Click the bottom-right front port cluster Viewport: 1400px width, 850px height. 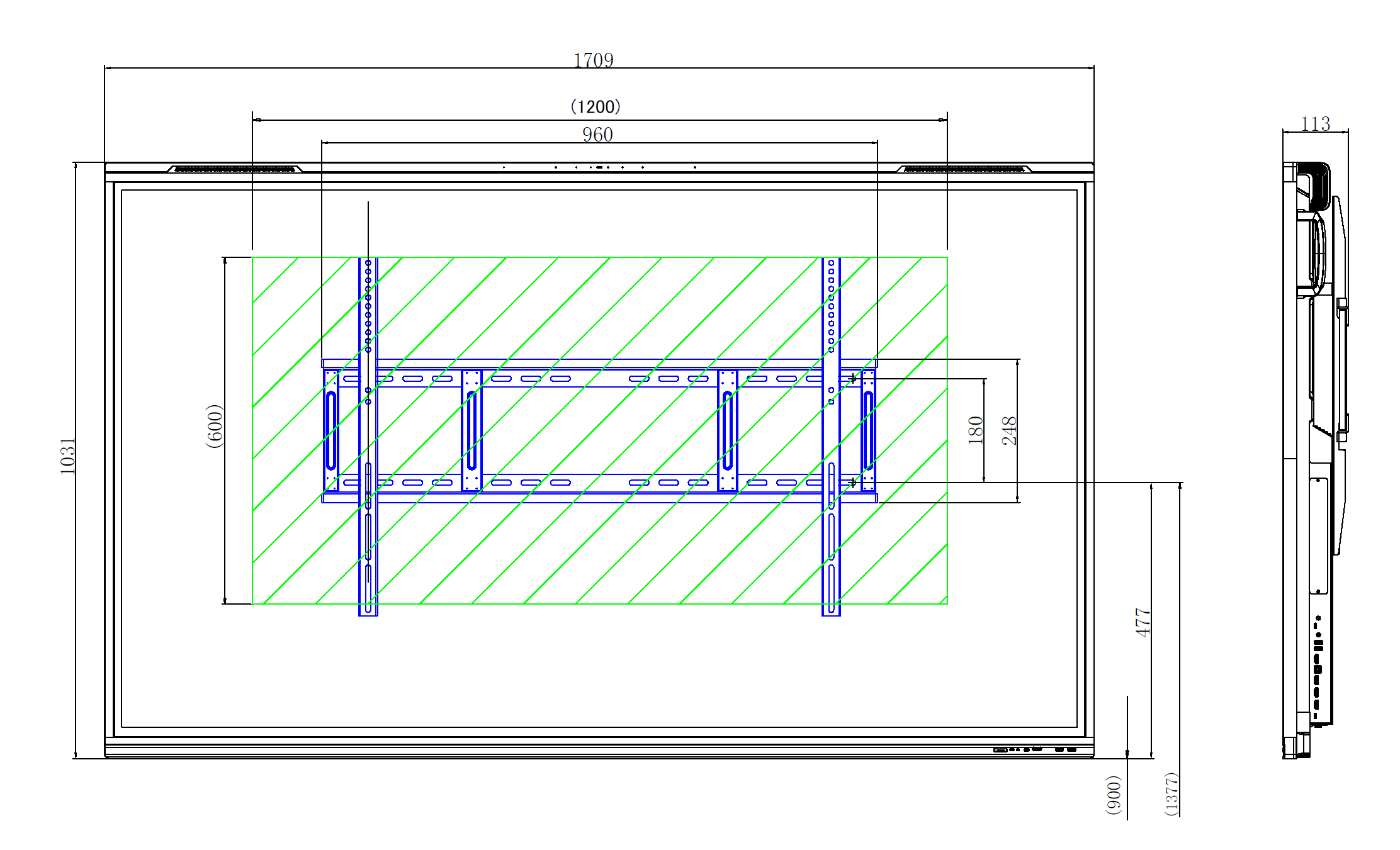click(1034, 749)
